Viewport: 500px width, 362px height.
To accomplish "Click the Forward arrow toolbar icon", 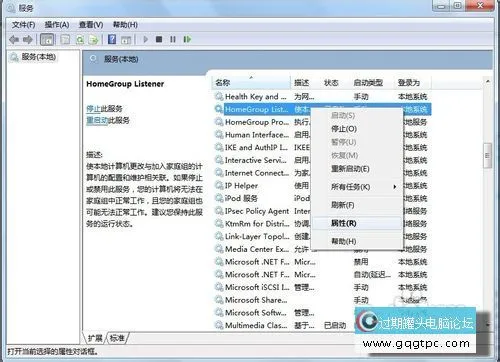I will coord(28,39).
